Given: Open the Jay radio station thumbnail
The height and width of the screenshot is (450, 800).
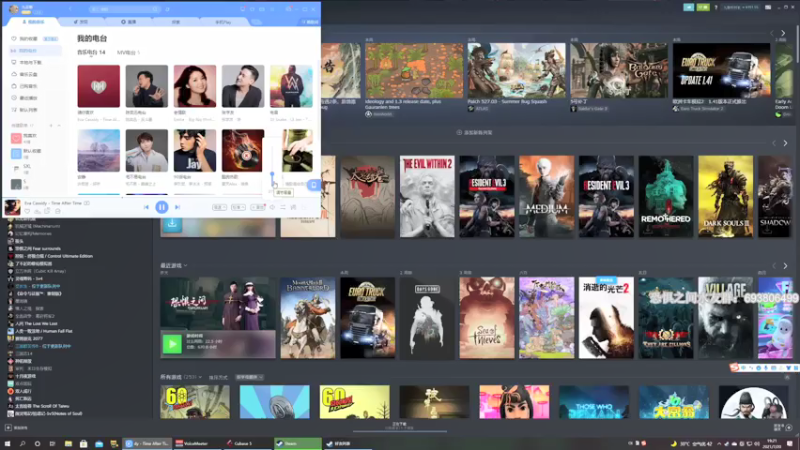Looking at the screenshot, I should pyautogui.click(x=194, y=151).
